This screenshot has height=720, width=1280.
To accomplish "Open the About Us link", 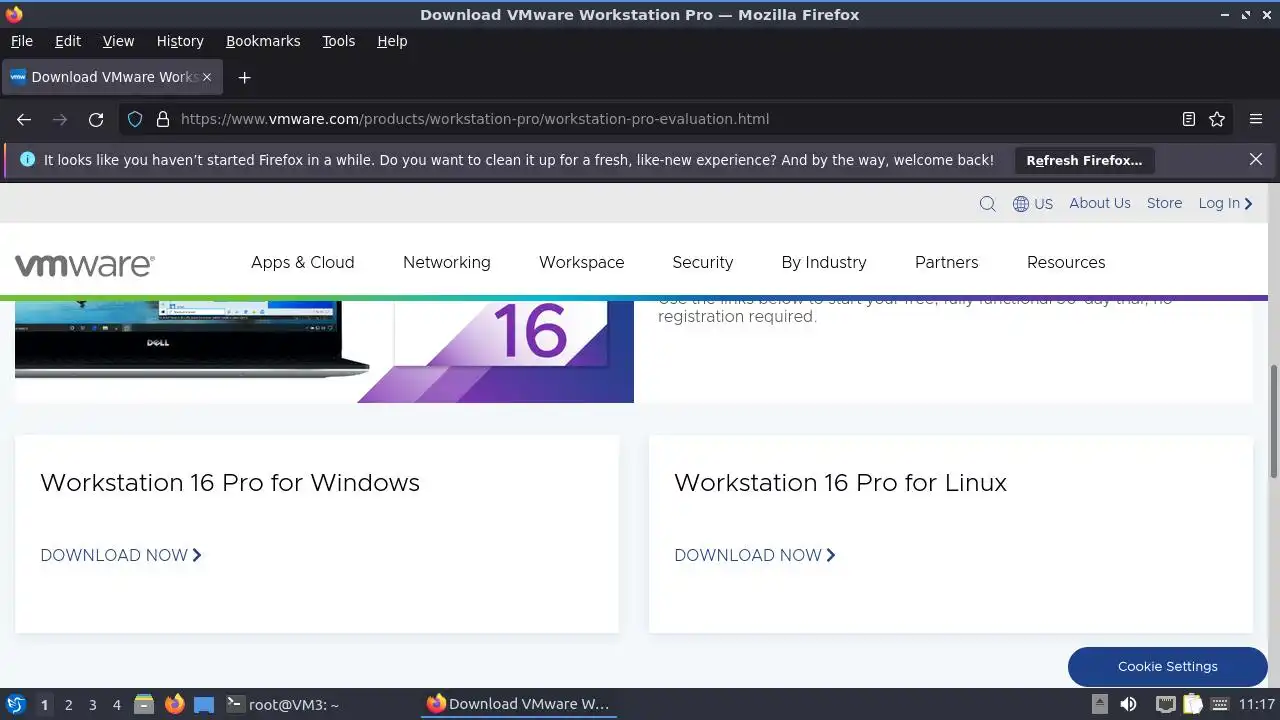I will coord(1100,203).
